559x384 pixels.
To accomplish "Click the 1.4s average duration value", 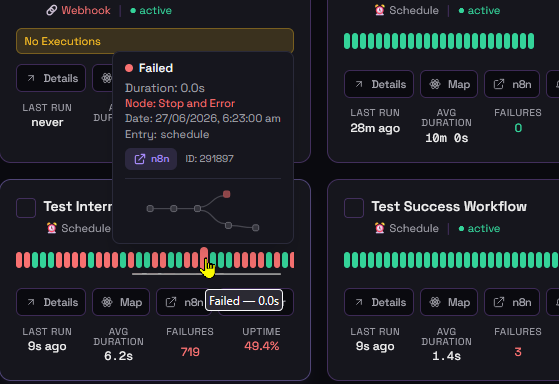I will pyautogui.click(x=446, y=355).
